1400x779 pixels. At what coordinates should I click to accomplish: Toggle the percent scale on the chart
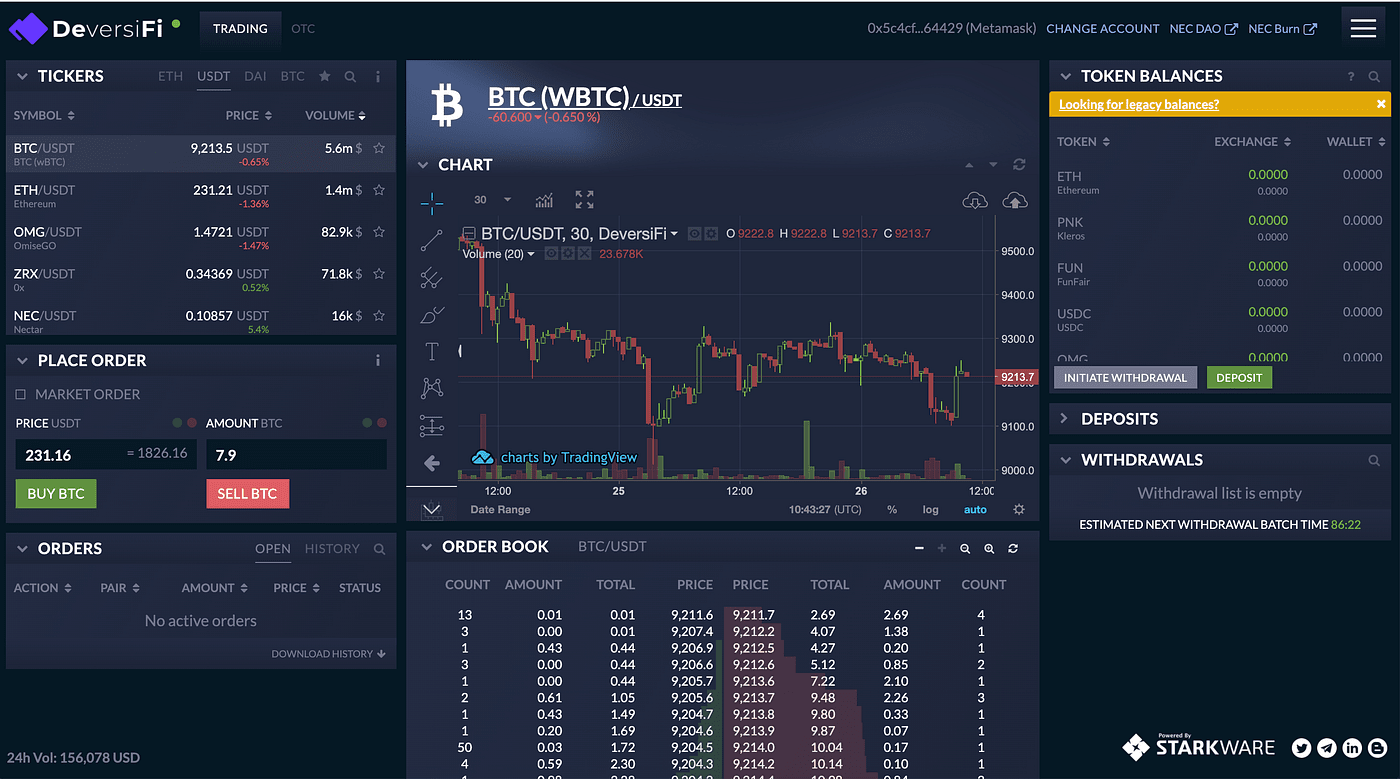coord(892,510)
